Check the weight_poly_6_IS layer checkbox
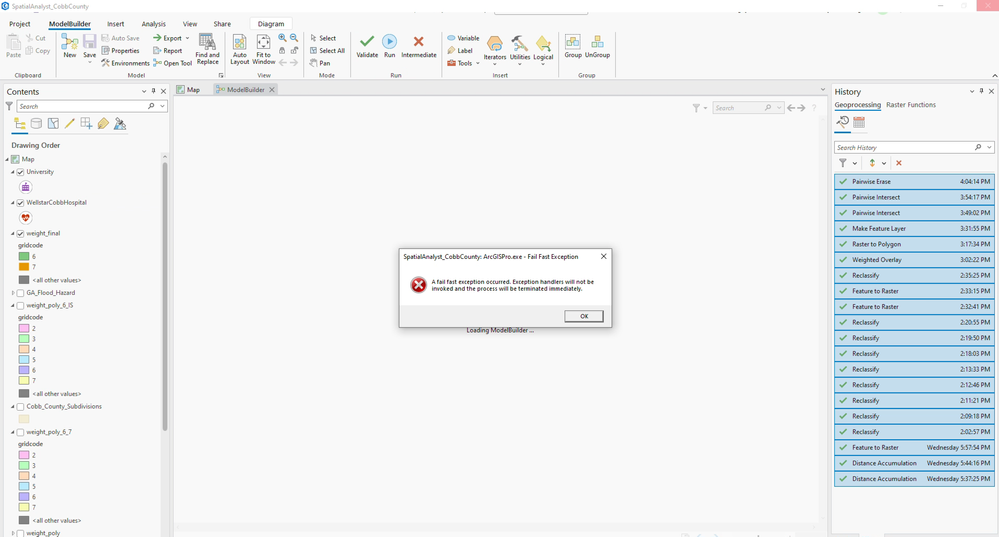Image resolution: width=999 pixels, height=537 pixels. pos(20,306)
